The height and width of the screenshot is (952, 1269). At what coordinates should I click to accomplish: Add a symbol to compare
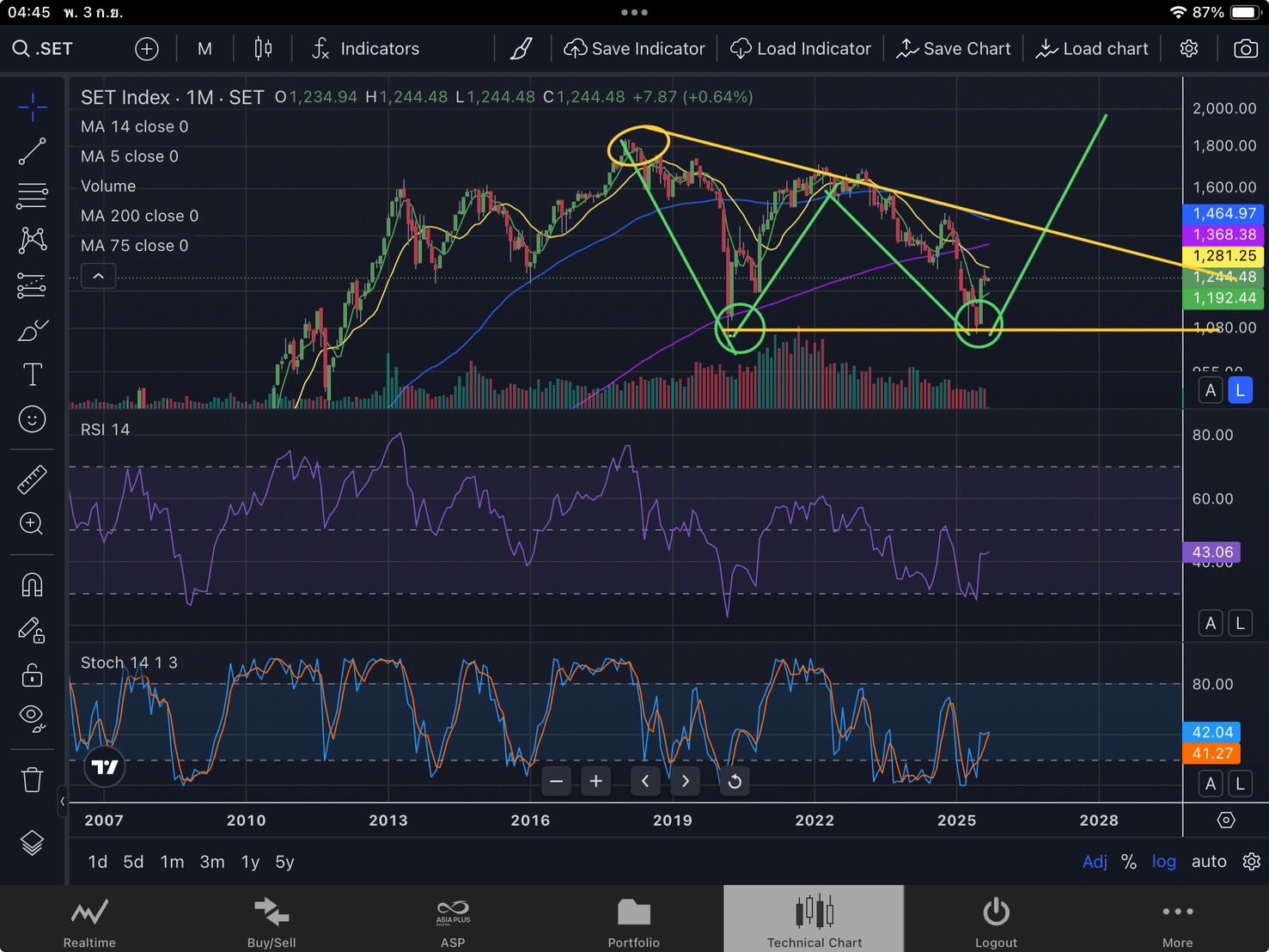point(147,49)
